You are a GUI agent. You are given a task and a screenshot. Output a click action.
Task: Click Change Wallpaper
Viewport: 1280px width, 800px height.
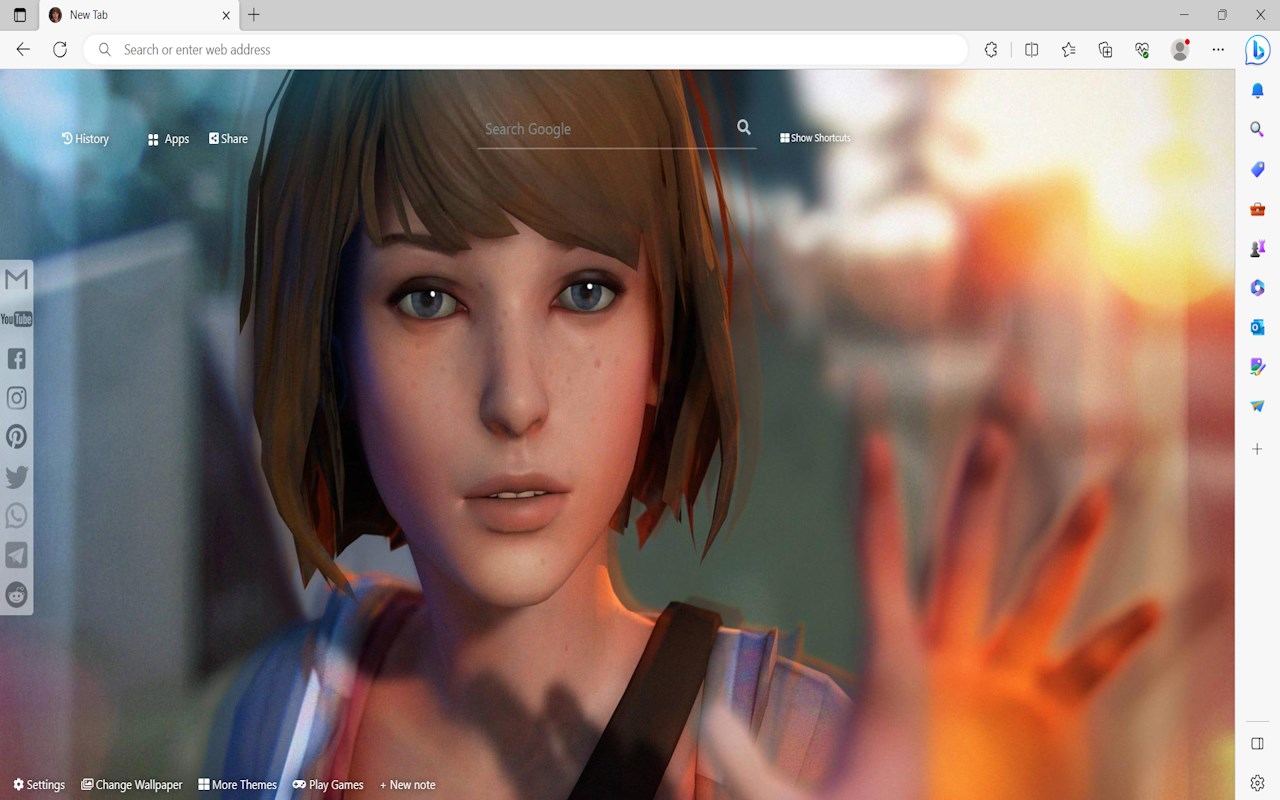tap(132, 785)
